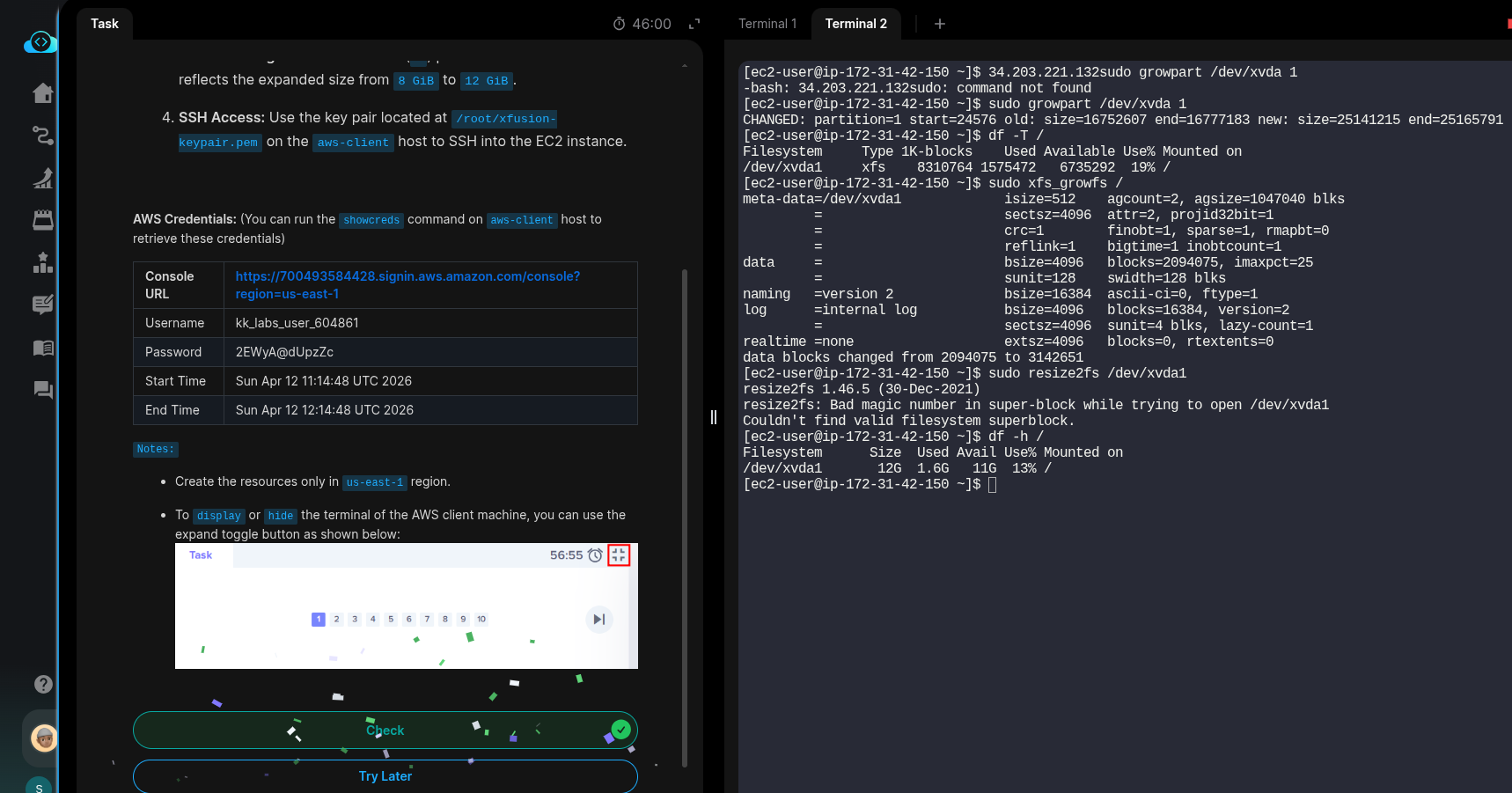1512x793 pixels.
Task: Open the chat bubbles forum icon
Action: pos(42,390)
